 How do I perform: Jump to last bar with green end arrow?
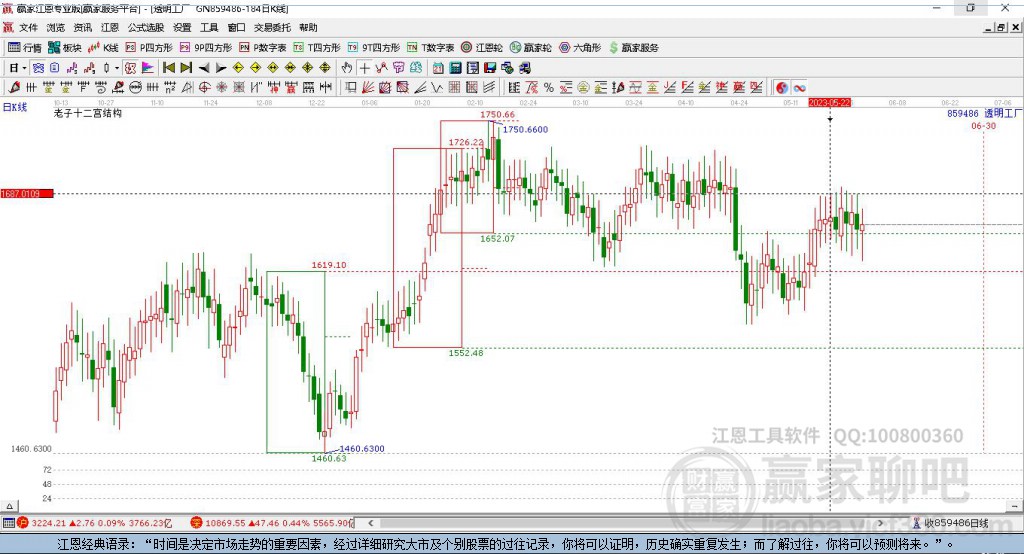[x=186, y=68]
